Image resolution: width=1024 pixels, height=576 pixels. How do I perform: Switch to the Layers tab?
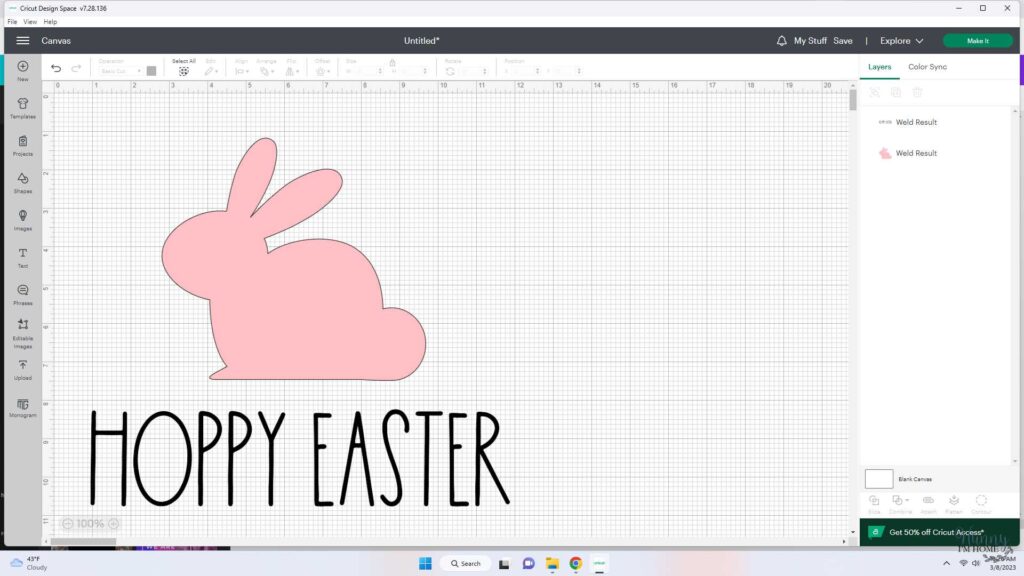coord(879,67)
